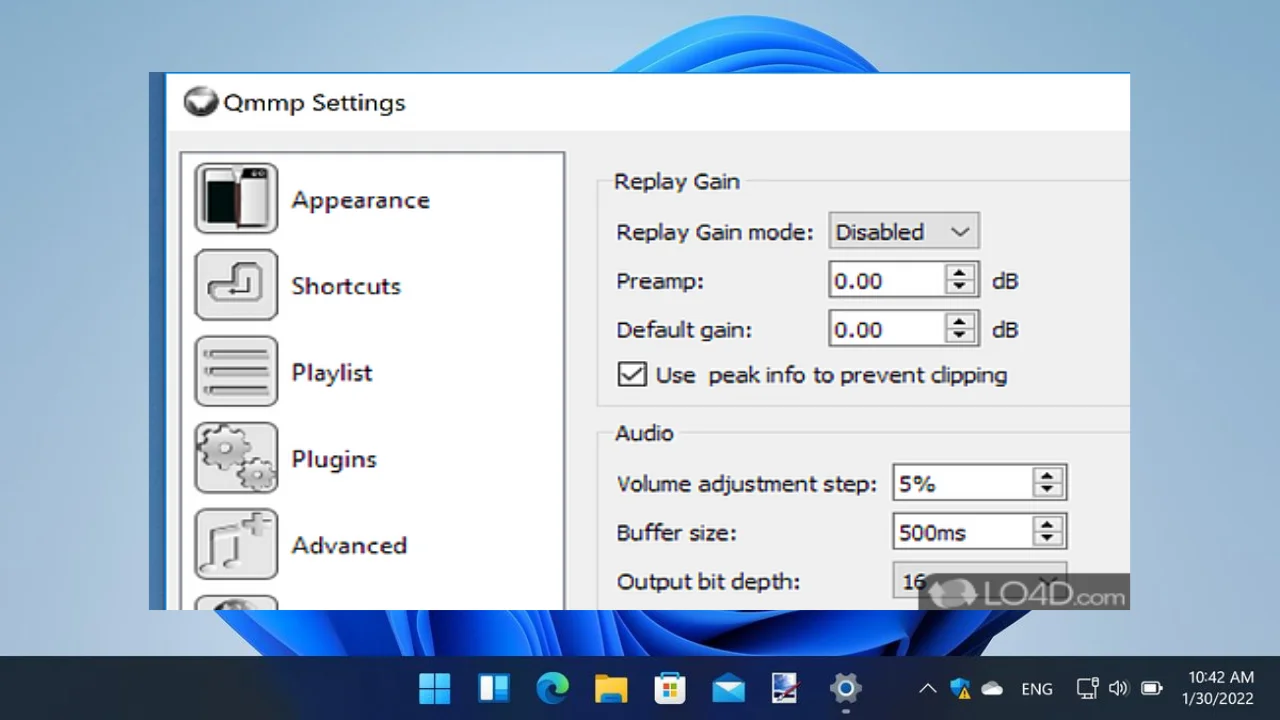Click the Default gain 0.00 input field
Viewport: 1280px width, 720px height.
(x=887, y=330)
